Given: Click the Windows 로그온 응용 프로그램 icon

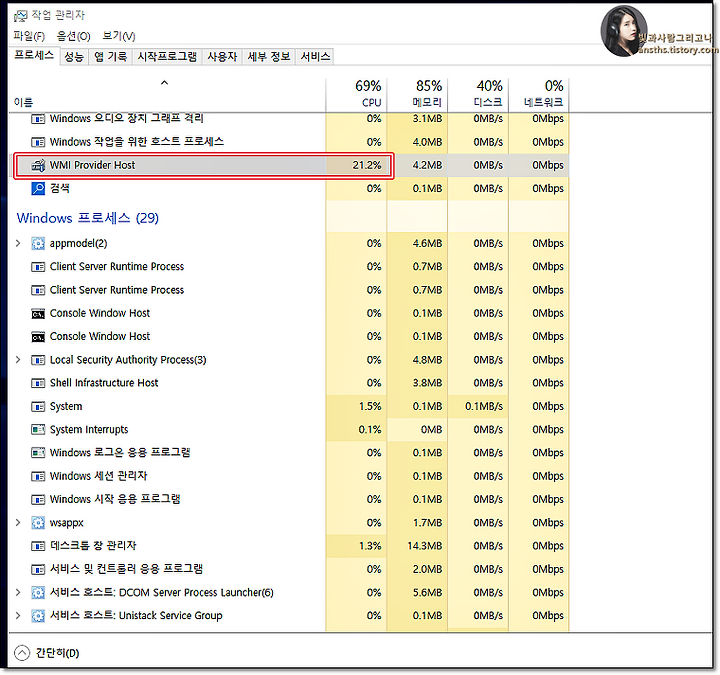Looking at the screenshot, I should [x=38, y=453].
